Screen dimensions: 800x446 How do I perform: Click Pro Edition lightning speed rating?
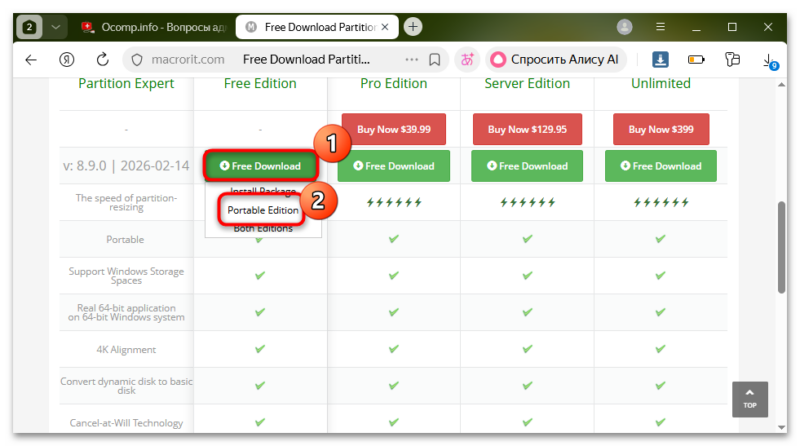coord(393,203)
